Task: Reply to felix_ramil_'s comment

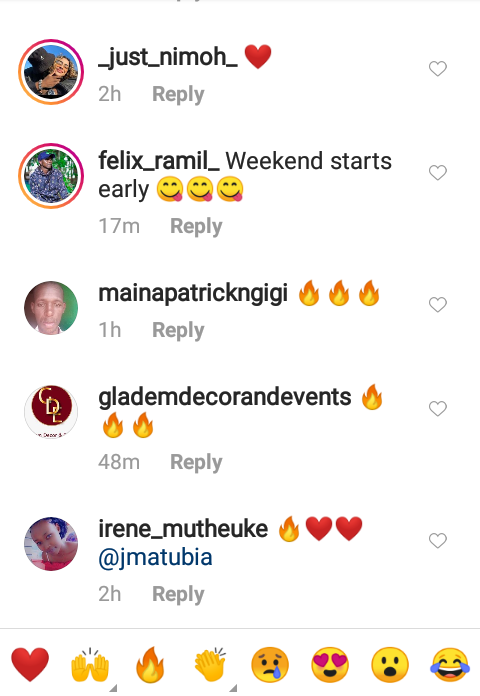Action: (x=196, y=226)
